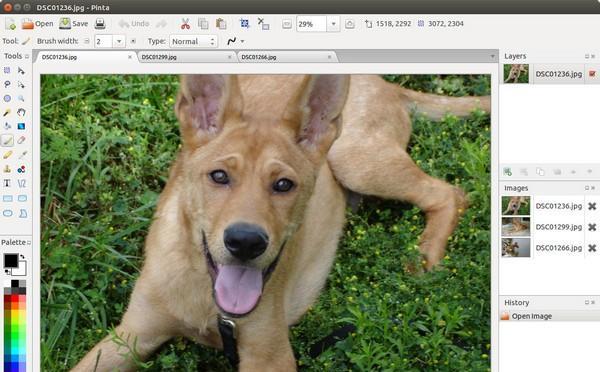Viewport: 600px width, 372px height.
Task: Close DSC01299.jpg from the Images panel
Action: 592,227
